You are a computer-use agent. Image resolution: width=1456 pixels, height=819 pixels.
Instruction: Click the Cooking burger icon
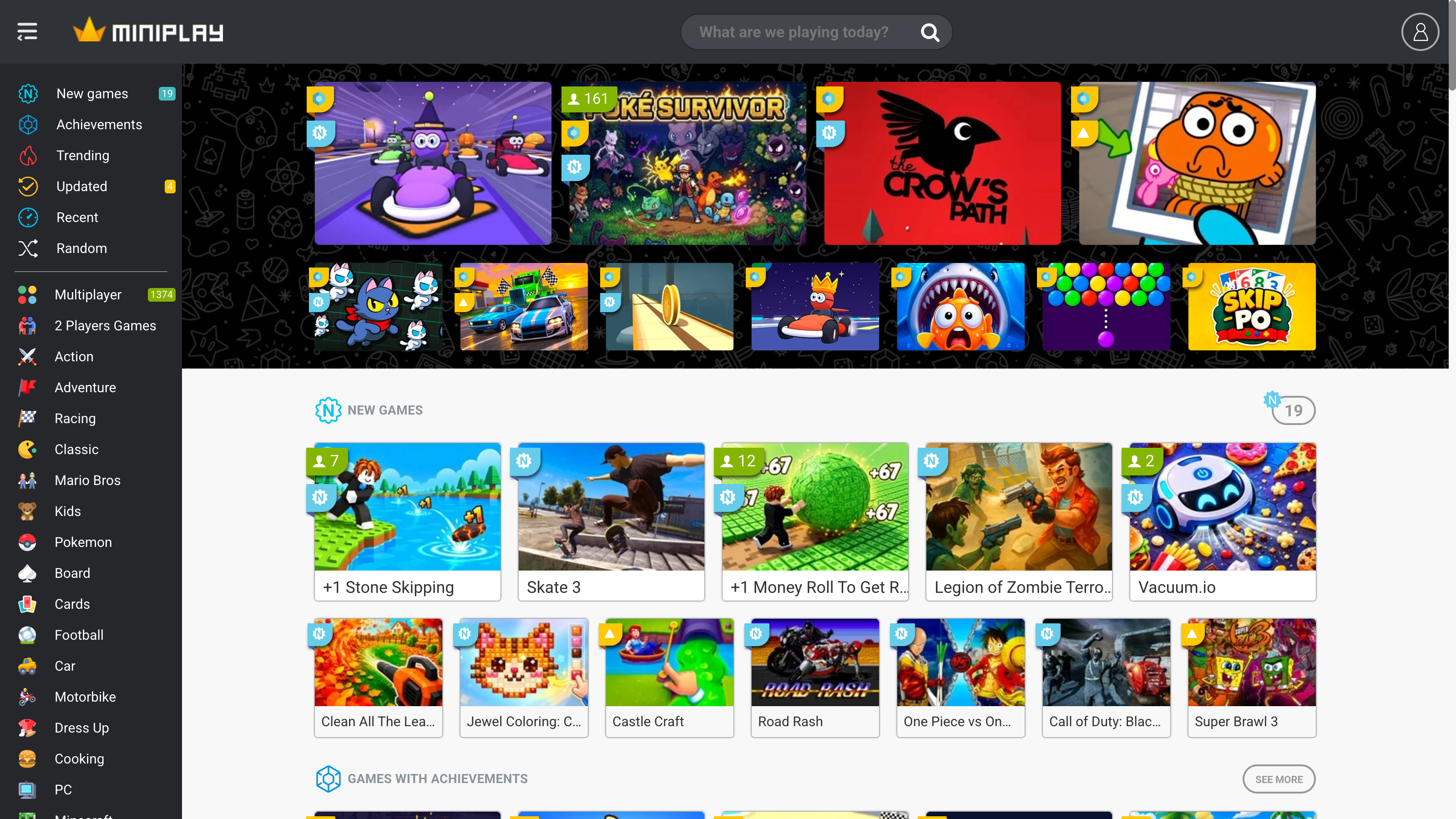pos(27,758)
